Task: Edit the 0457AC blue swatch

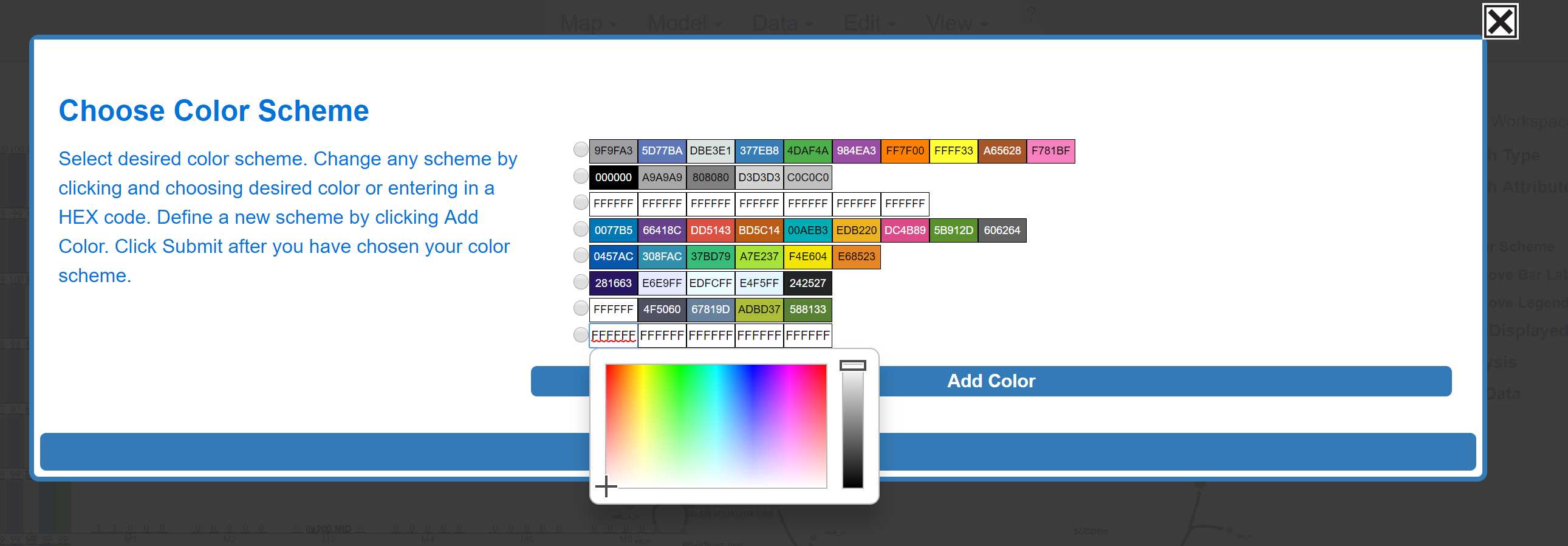Action: pos(614,257)
